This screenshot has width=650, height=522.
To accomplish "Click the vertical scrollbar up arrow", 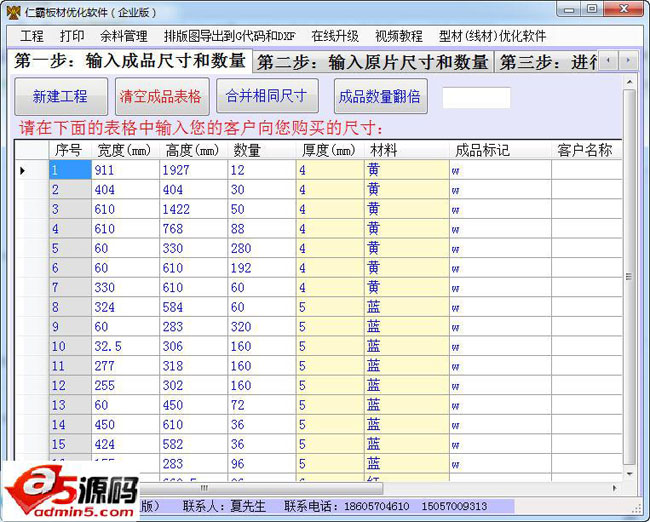I will pos(629,82).
